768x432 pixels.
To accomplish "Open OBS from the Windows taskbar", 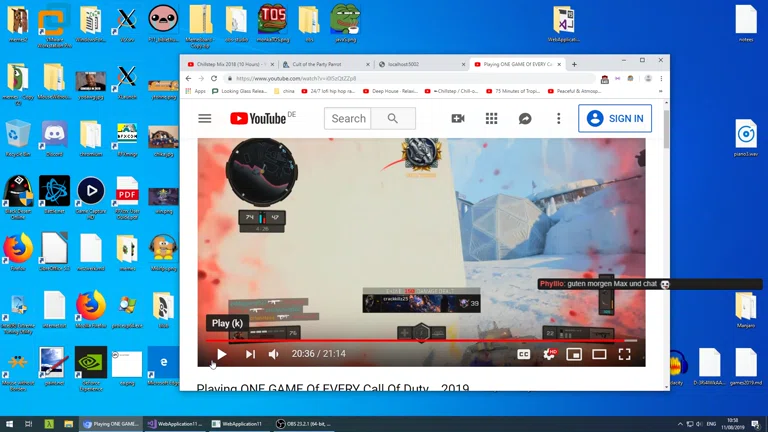I will tap(303, 424).
